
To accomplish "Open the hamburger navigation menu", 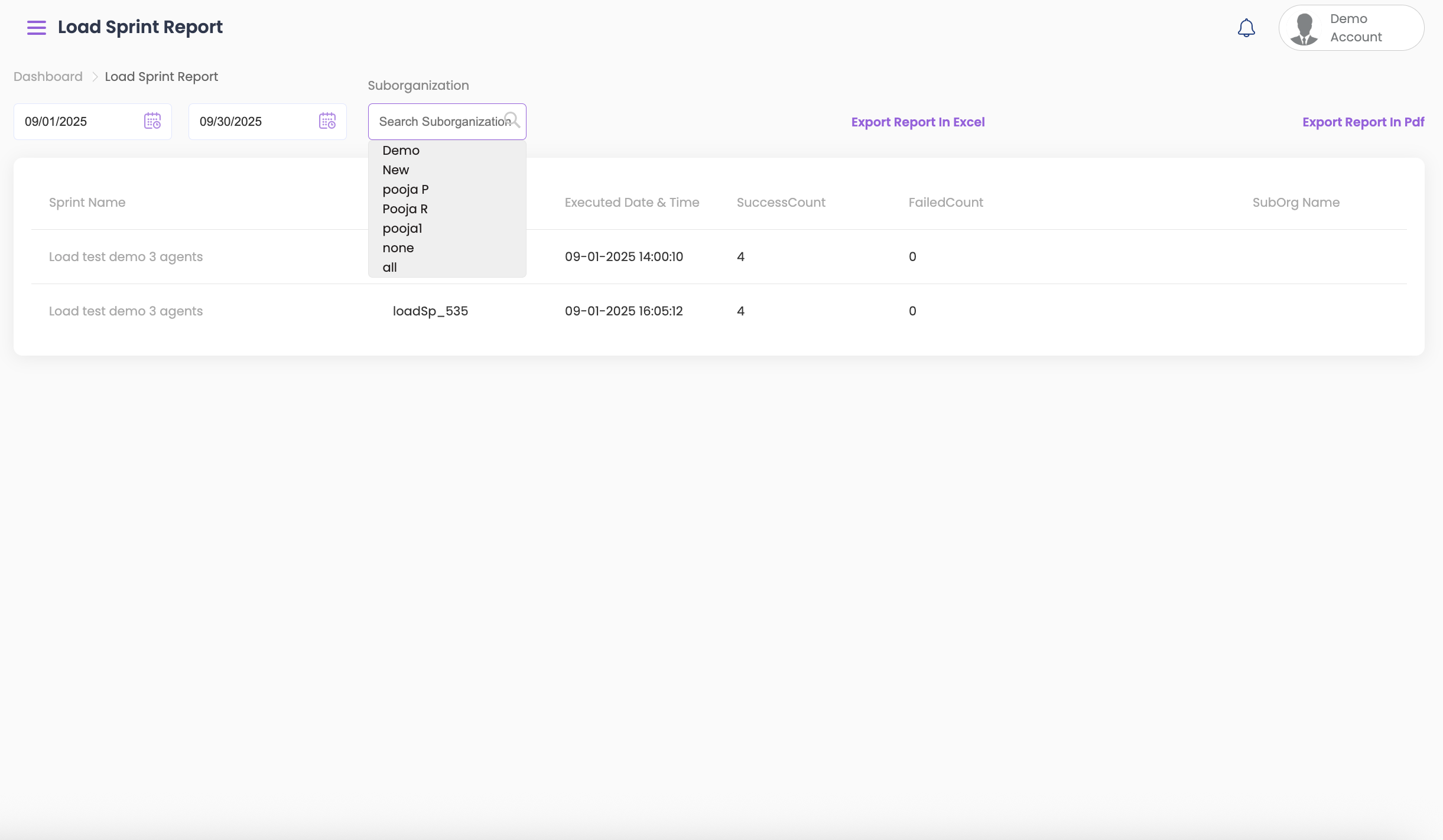I will click(x=36, y=28).
